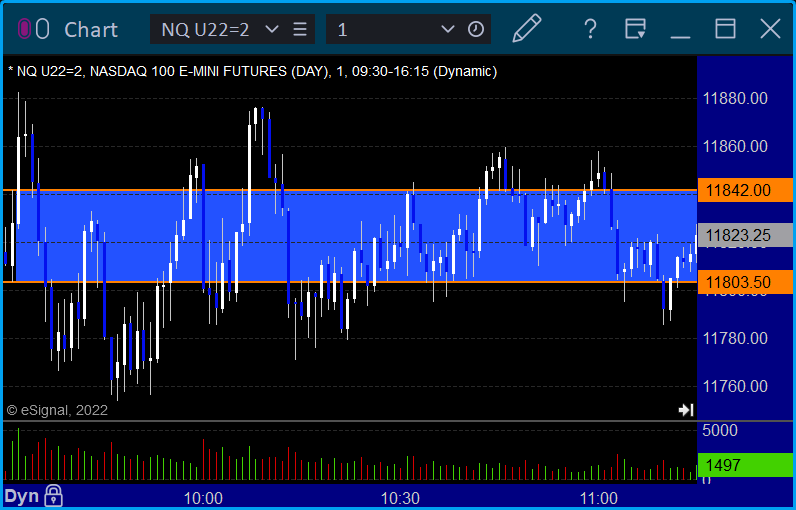Click the green volume value 1497

pyautogui.click(x=745, y=465)
